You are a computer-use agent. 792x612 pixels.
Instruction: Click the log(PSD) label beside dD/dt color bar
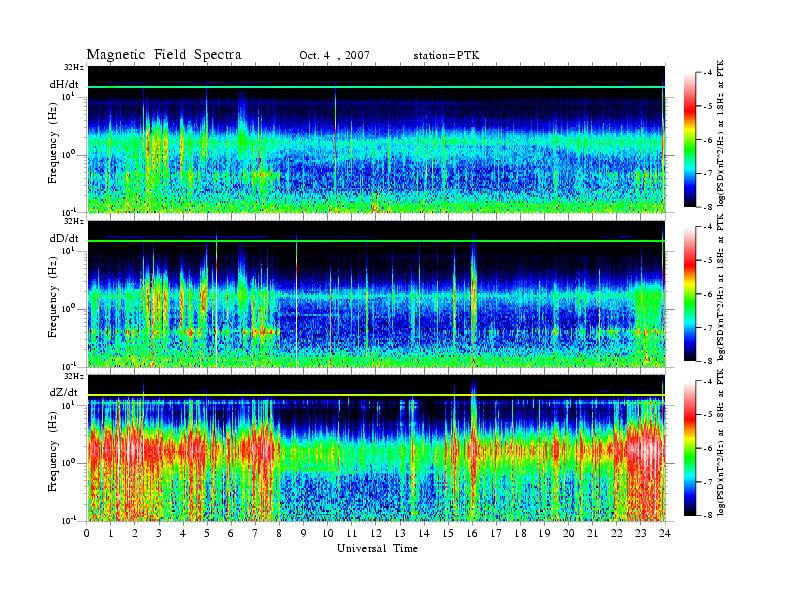pyautogui.click(x=721, y=288)
